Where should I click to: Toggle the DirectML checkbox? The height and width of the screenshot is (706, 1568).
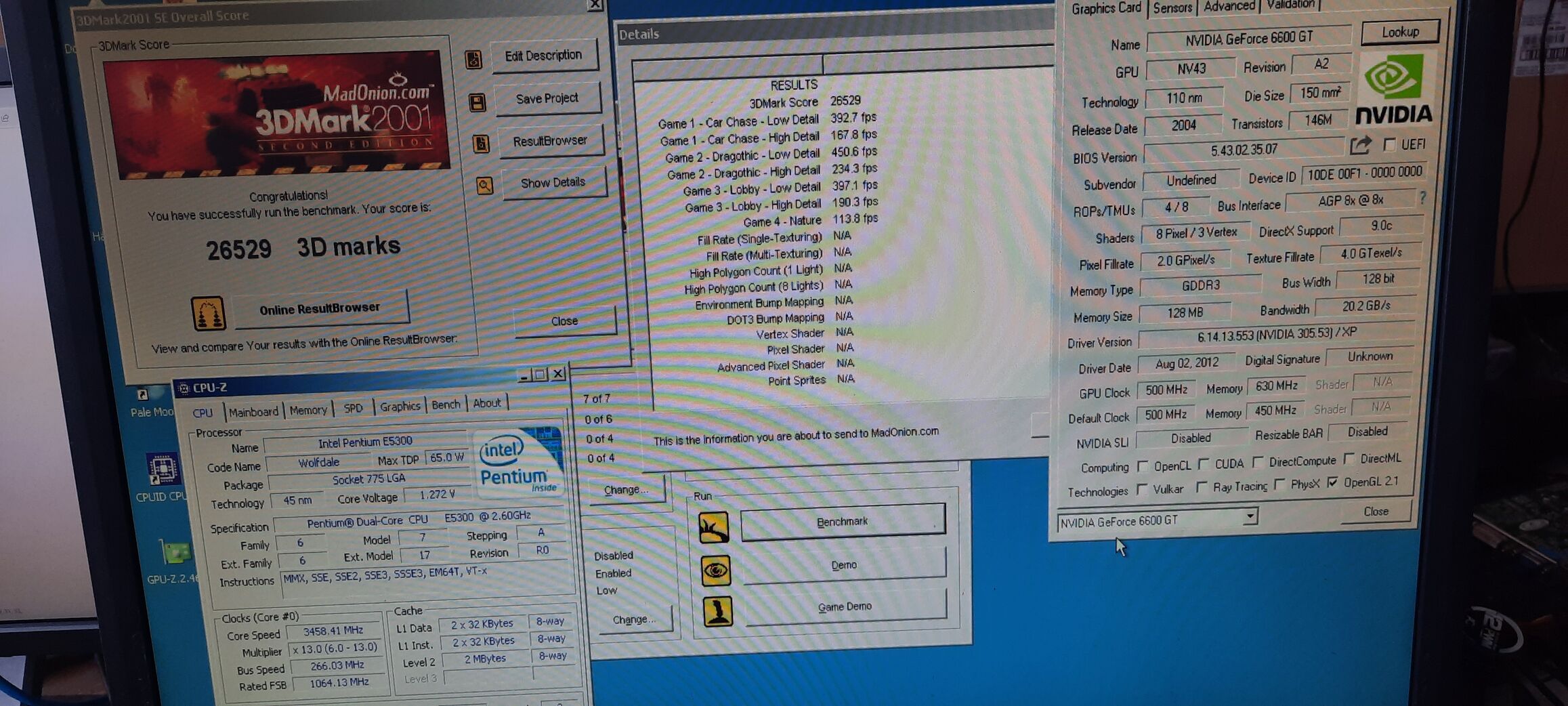pos(1349,459)
